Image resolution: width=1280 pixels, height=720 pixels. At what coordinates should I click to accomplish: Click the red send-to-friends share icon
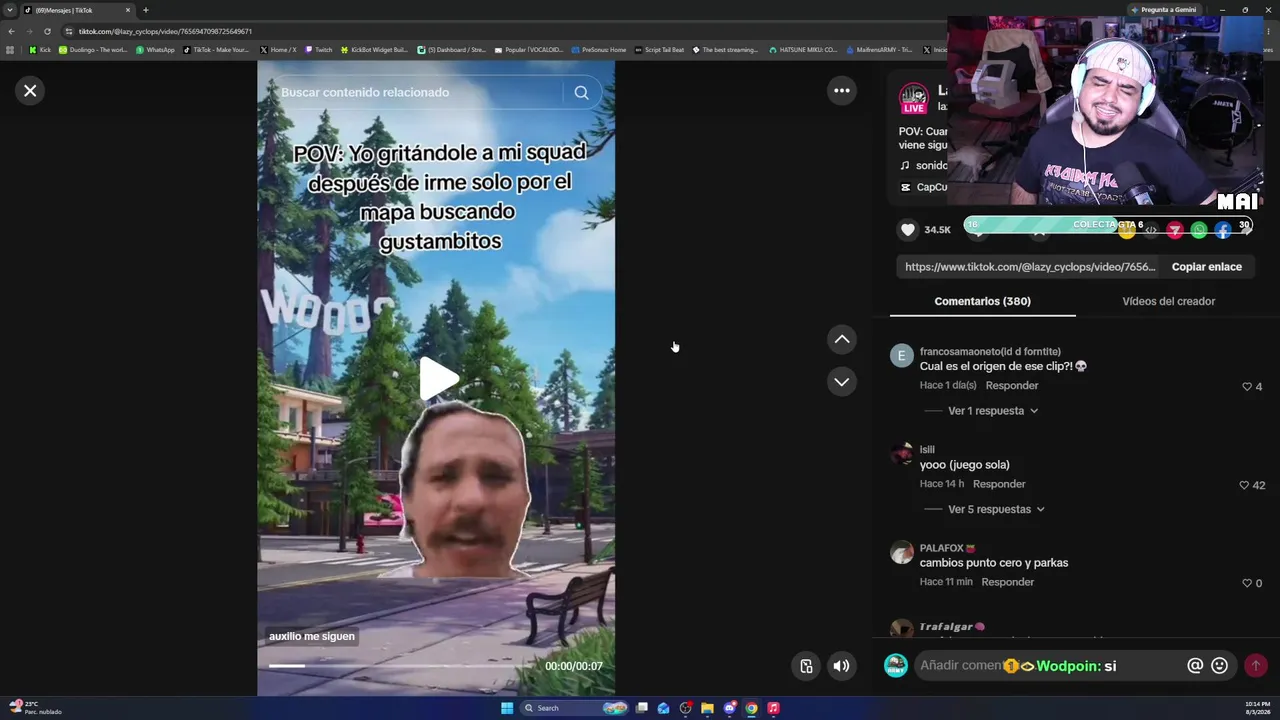click(1175, 231)
